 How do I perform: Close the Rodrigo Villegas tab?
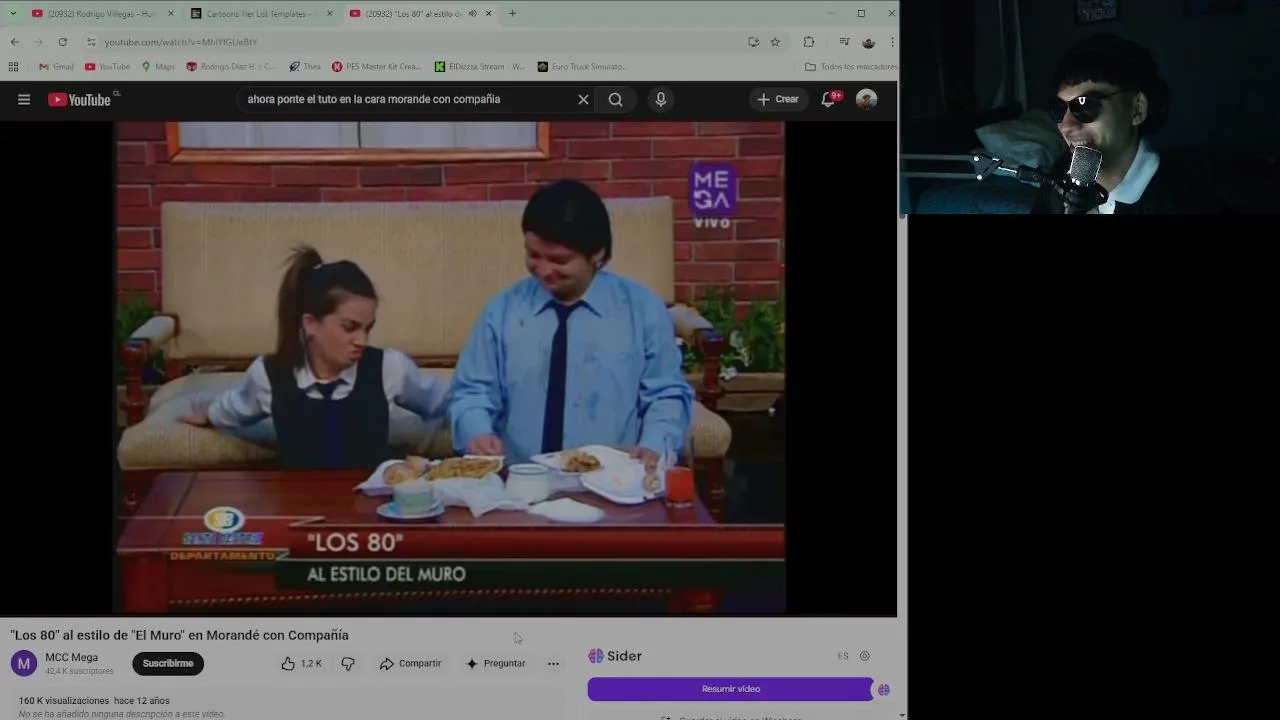click(171, 14)
